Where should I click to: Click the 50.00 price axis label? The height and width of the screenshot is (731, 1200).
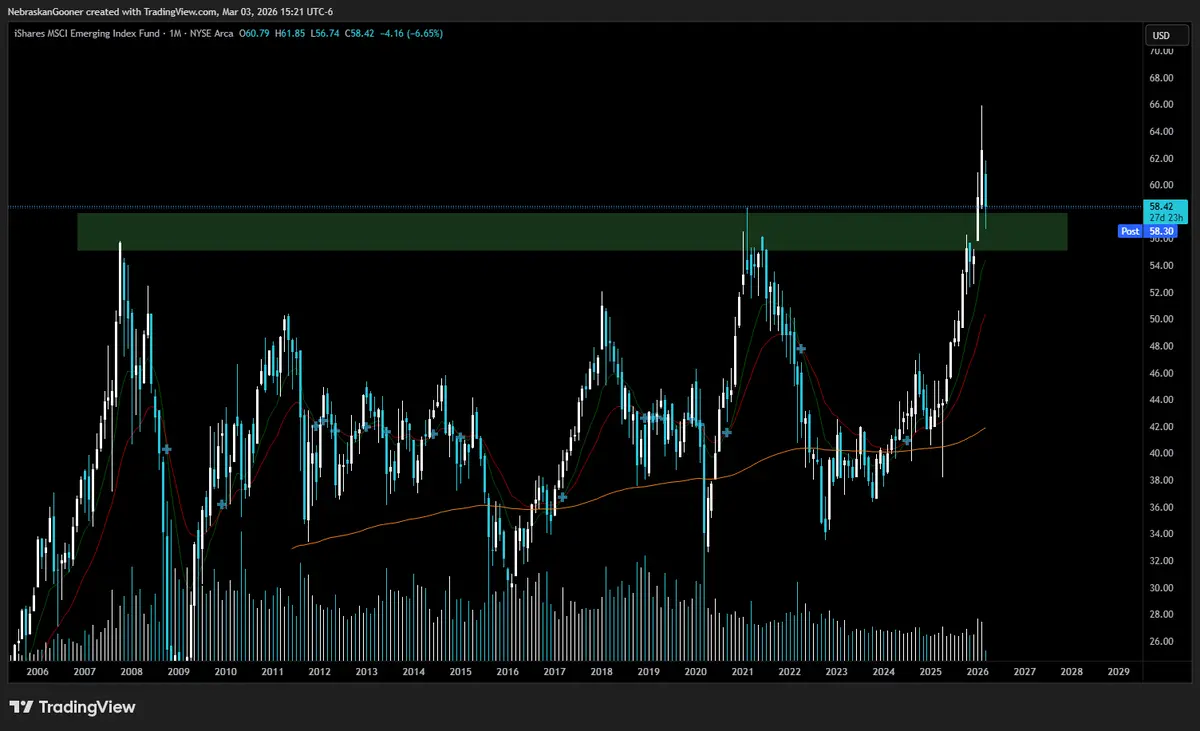(1161, 319)
